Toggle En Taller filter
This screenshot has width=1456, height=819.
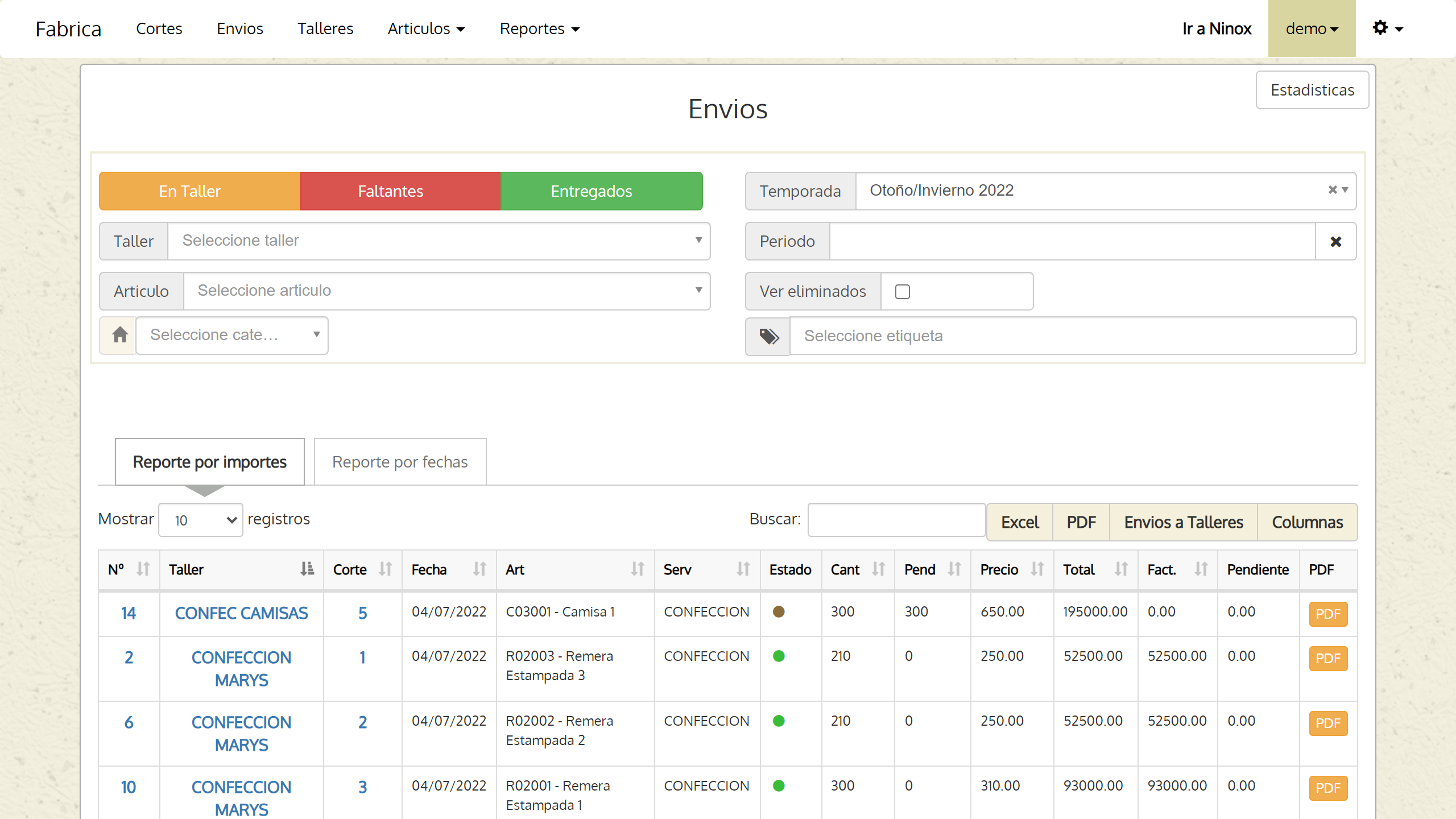click(x=200, y=191)
